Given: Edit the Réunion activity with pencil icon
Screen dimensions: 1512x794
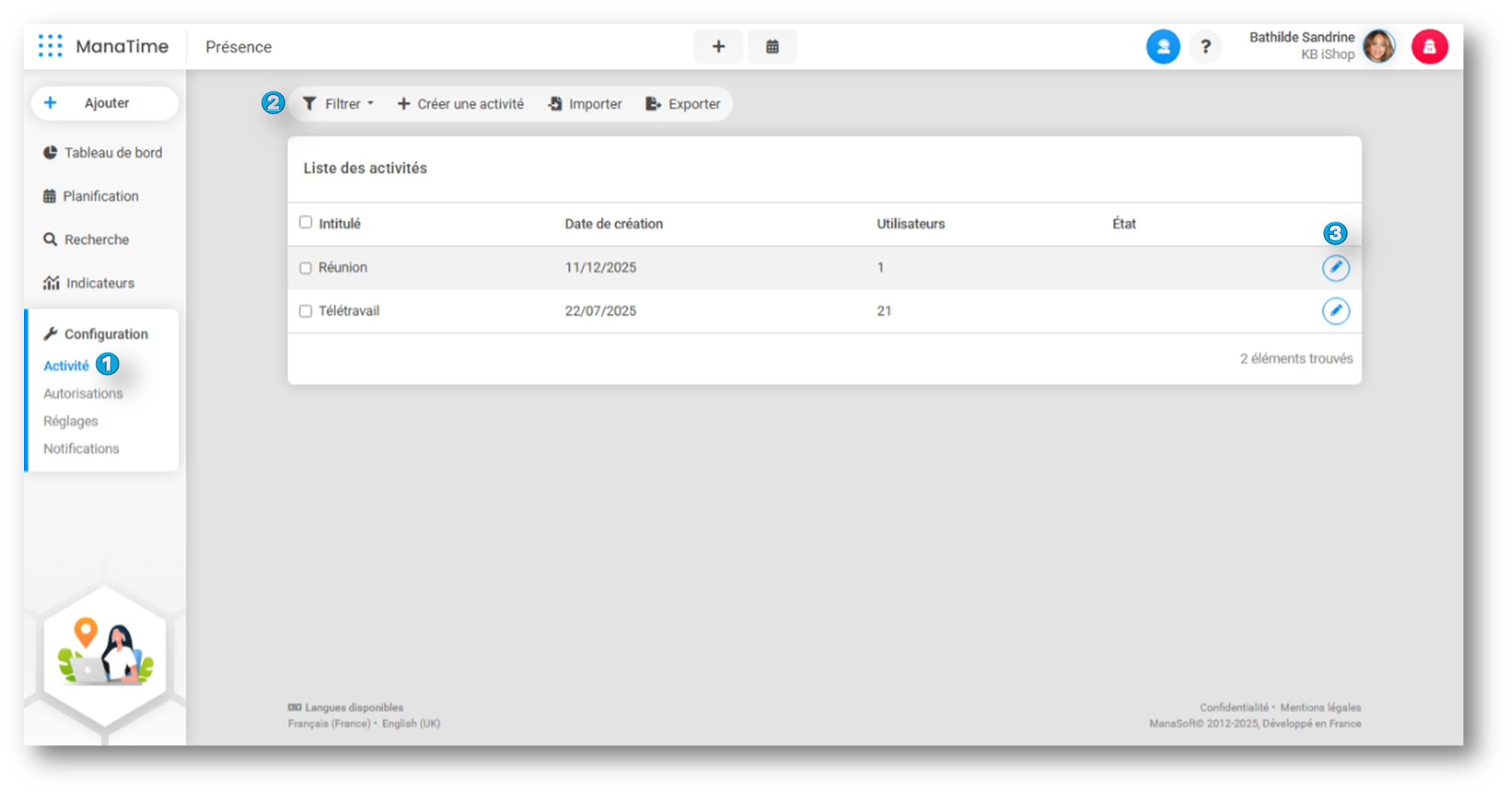Looking at the screenshot, I should coord(1335,268).
